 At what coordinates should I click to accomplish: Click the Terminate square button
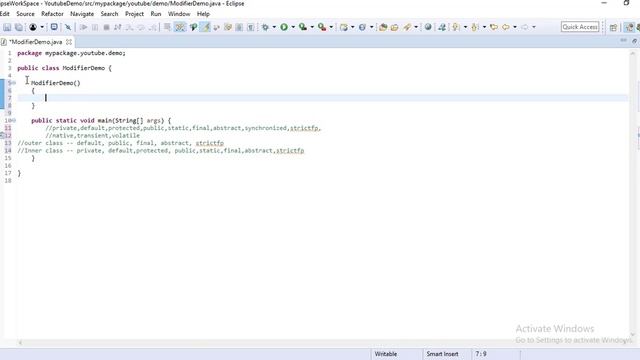[106, 27]
